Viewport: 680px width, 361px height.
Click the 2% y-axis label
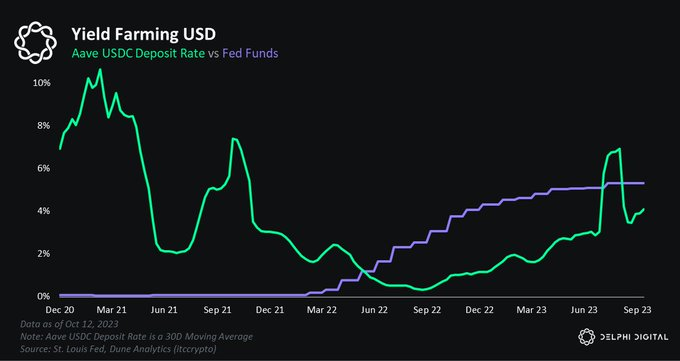[44, 254]
